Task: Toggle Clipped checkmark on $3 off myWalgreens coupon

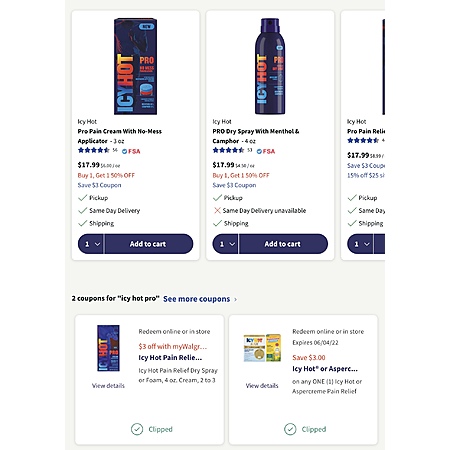Action: [137, 429]
